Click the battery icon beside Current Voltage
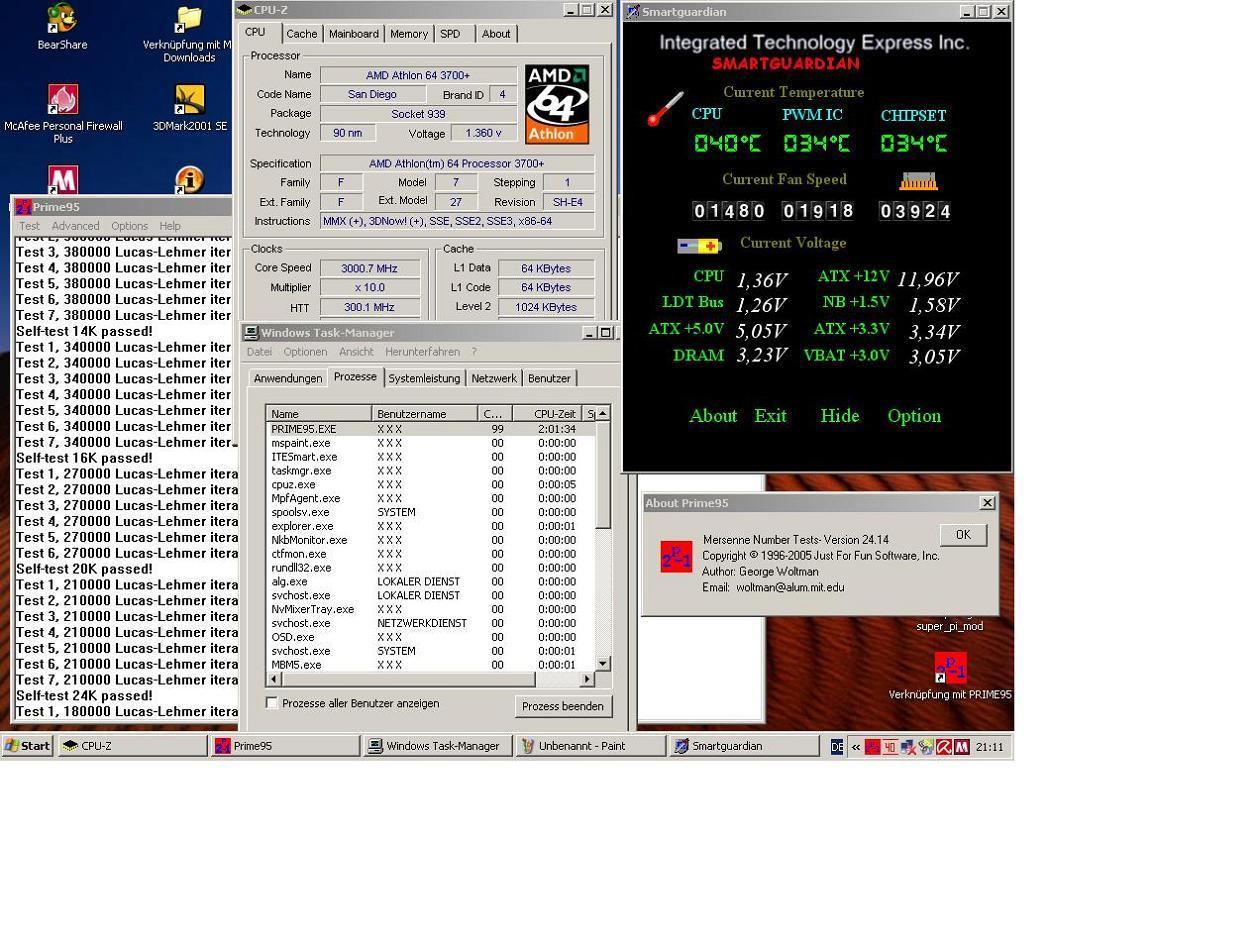The height and width of the screenshot is (944, 1259). (x=699, y=246)
